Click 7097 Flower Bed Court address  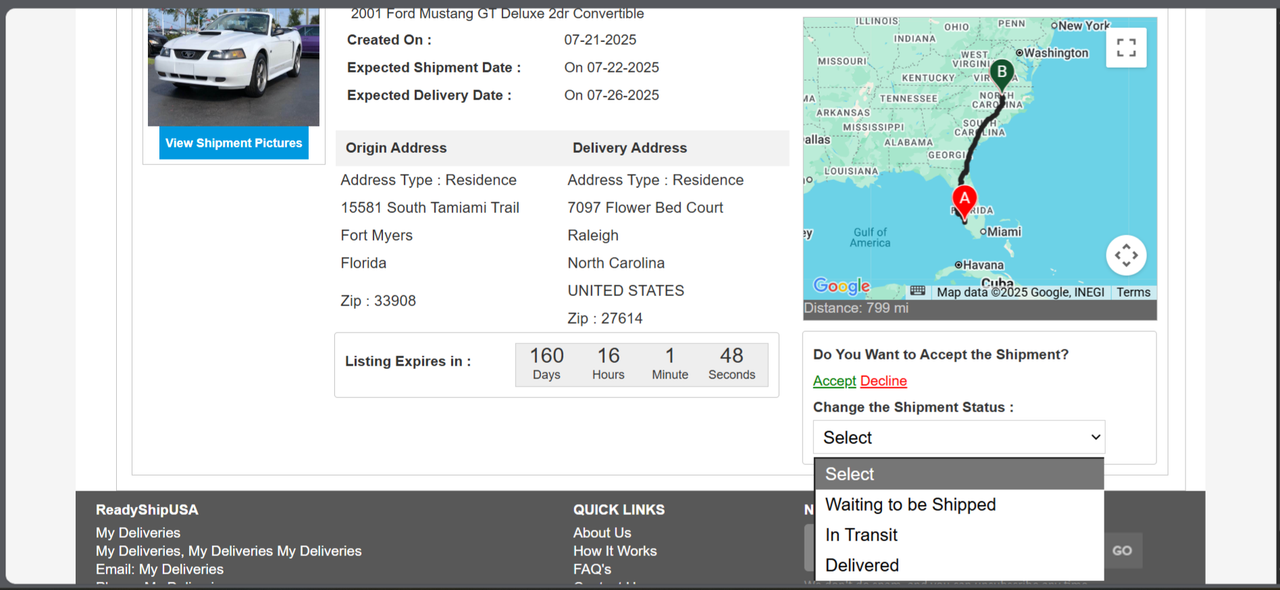pyautogui.click(x=645, y=208)
